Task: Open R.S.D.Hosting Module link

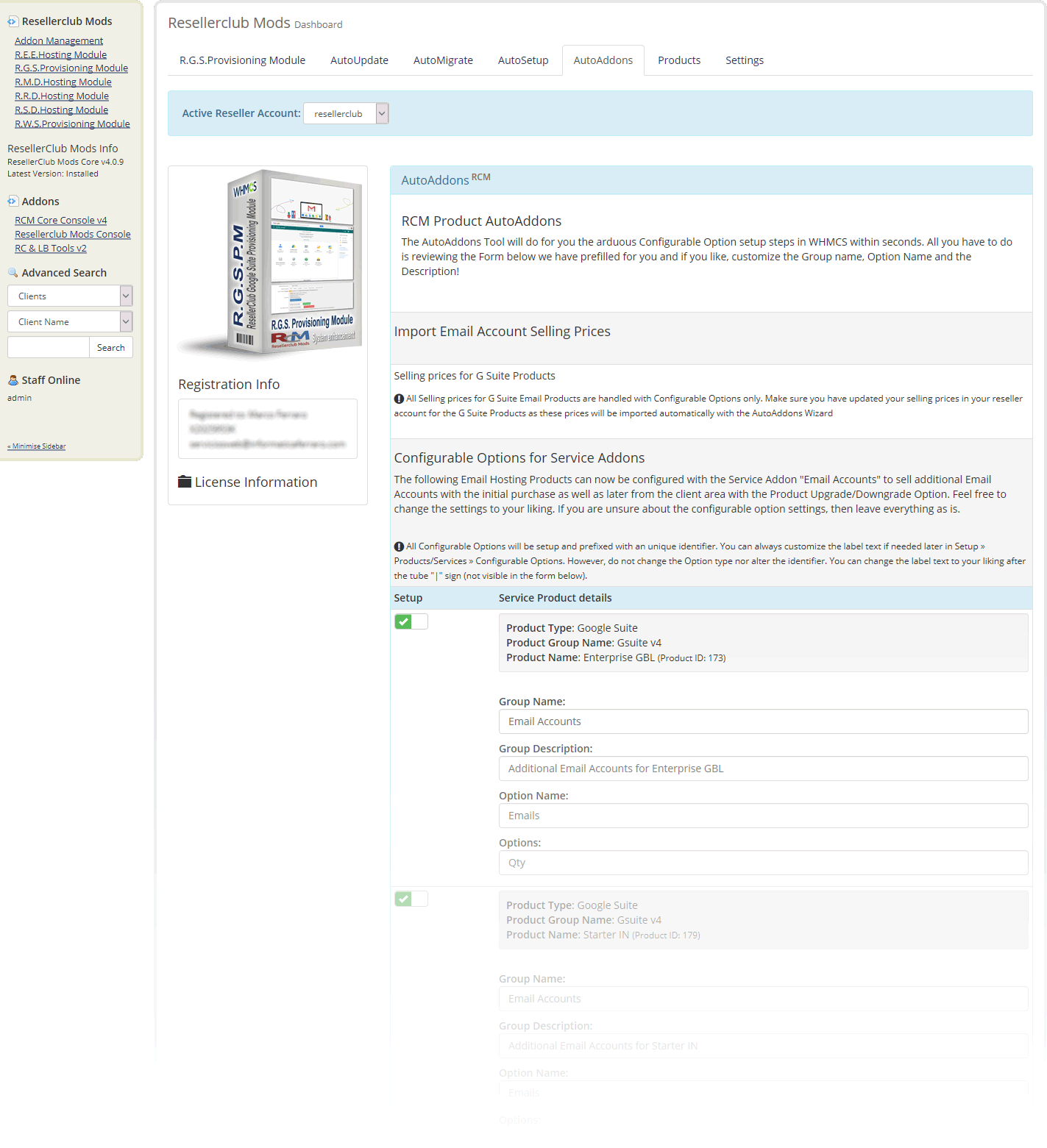Action: 62,110
